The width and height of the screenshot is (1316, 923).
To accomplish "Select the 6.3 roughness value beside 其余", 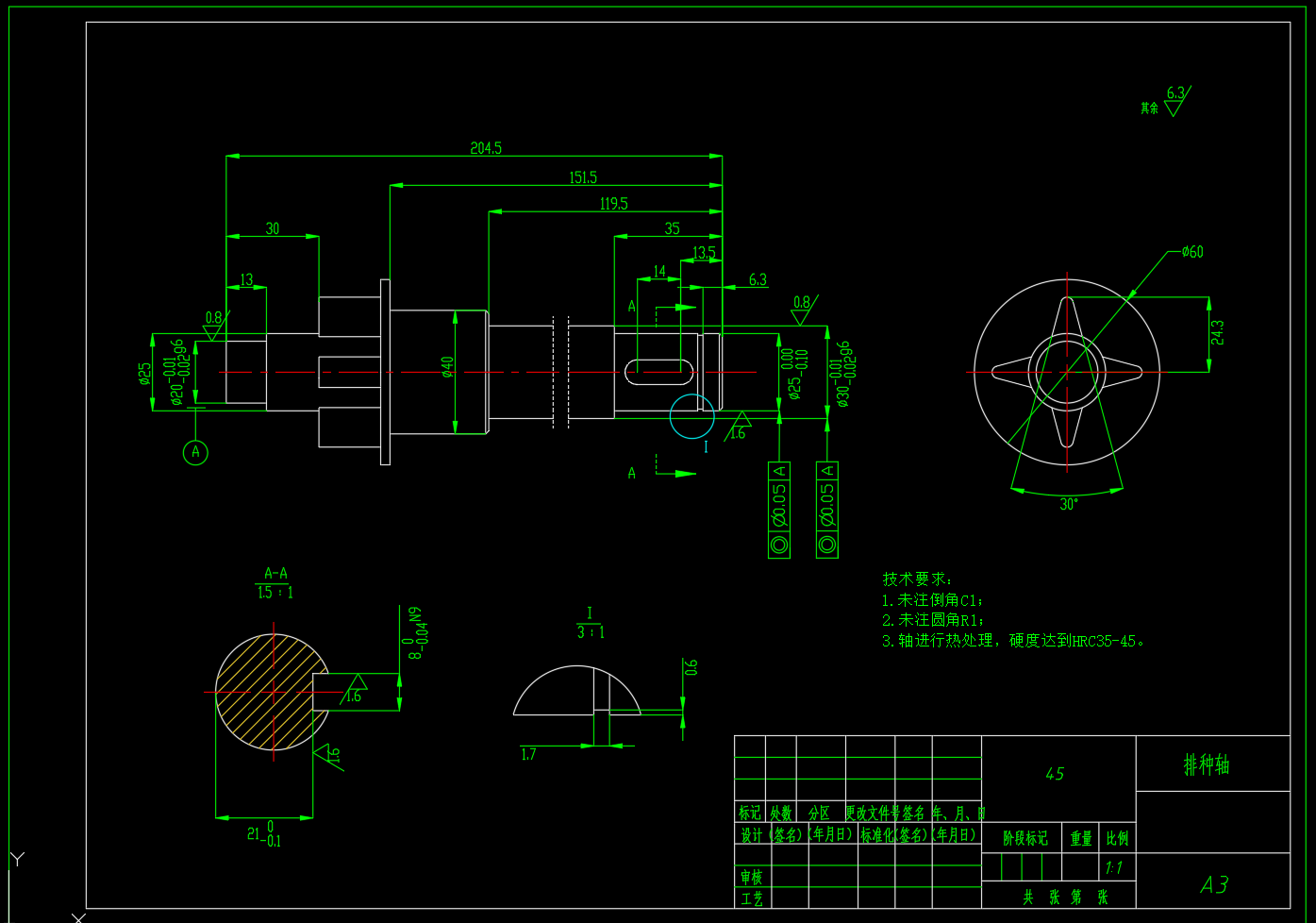I will 1174,93.
